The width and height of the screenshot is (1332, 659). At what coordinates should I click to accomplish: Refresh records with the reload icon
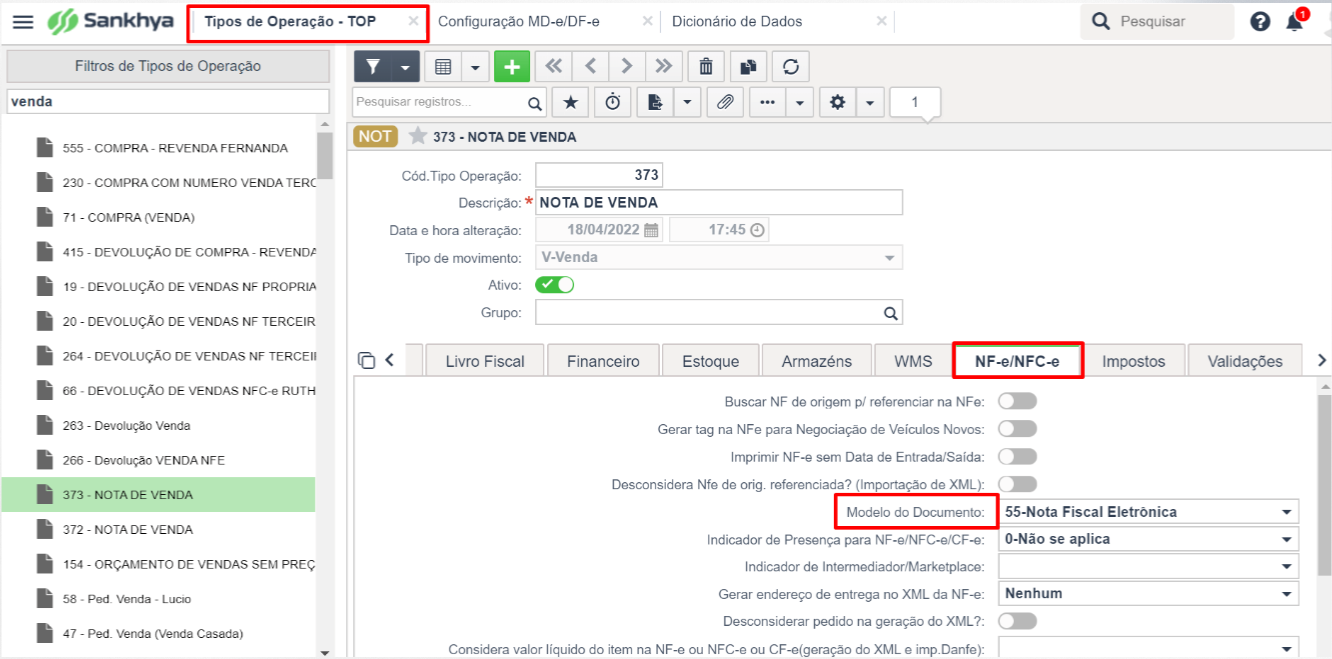pos(791,66)
